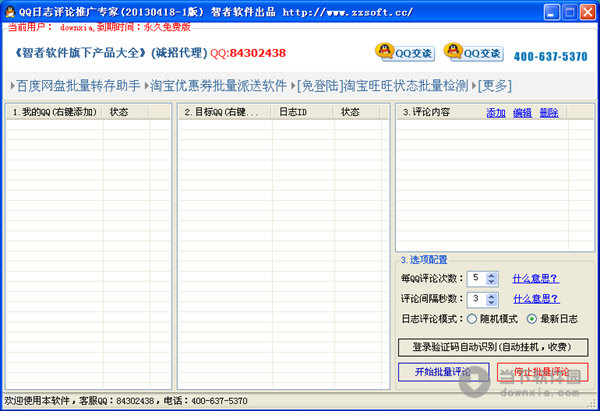Click 添加 to add comment content
The width and height of the screenshot is (600, 411).
pos(496,113)
